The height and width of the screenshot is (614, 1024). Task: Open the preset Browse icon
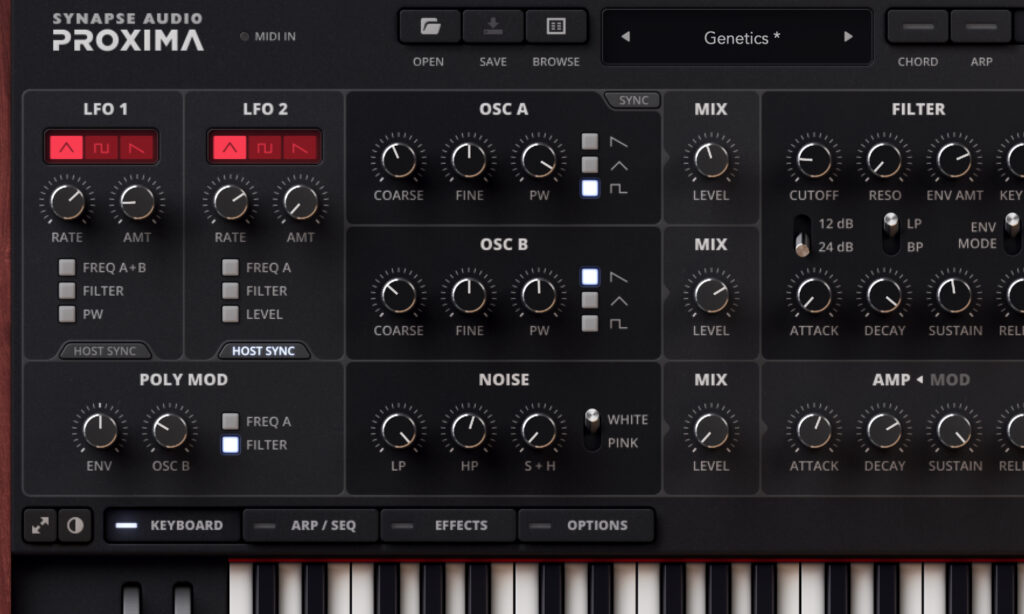[555, 27]
